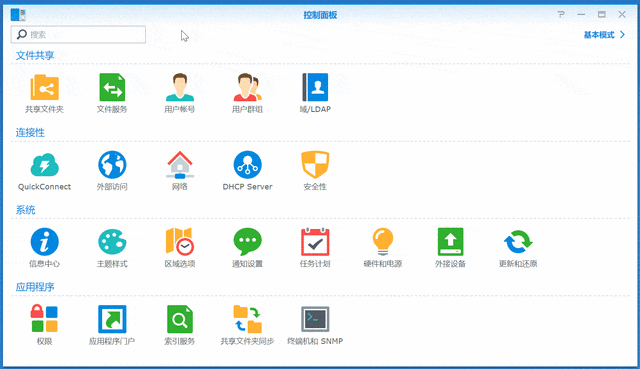This screenshot has width=640, height=369.
Task: Minimize the 控制面板 window
Action: (x=581, y=15)
